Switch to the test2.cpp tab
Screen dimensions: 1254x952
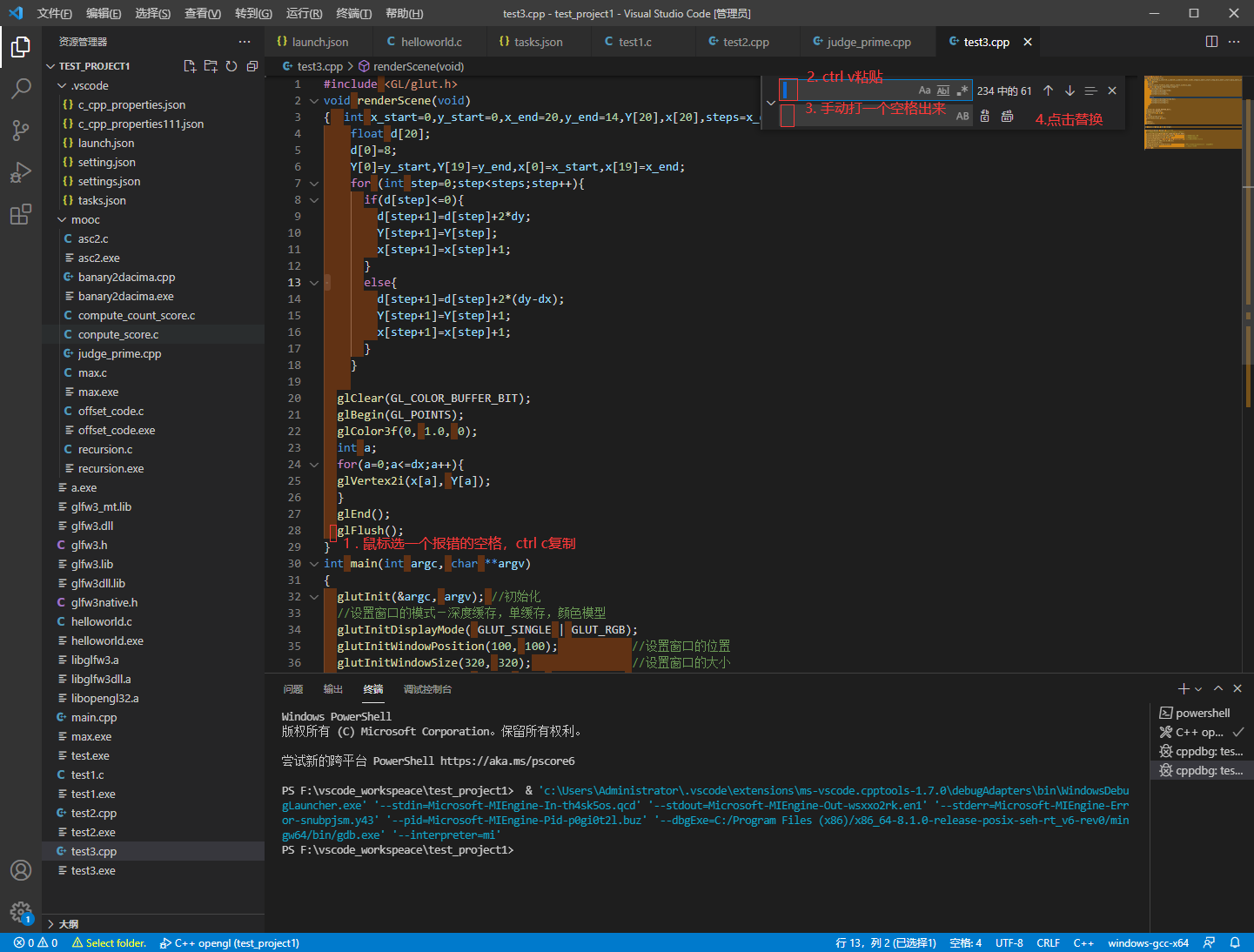744,41
